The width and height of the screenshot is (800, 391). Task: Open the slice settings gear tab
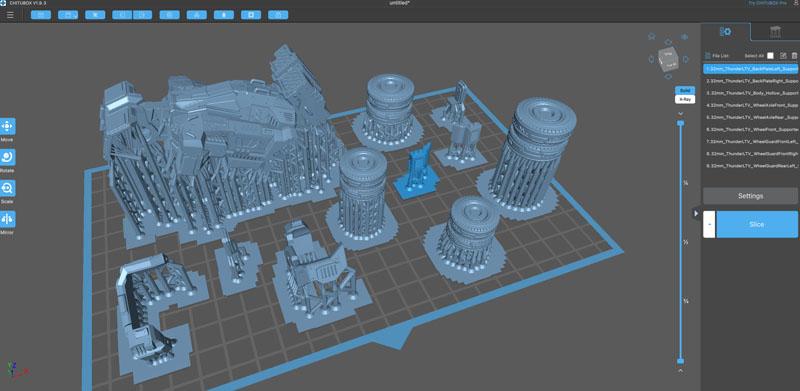point(725,32)
